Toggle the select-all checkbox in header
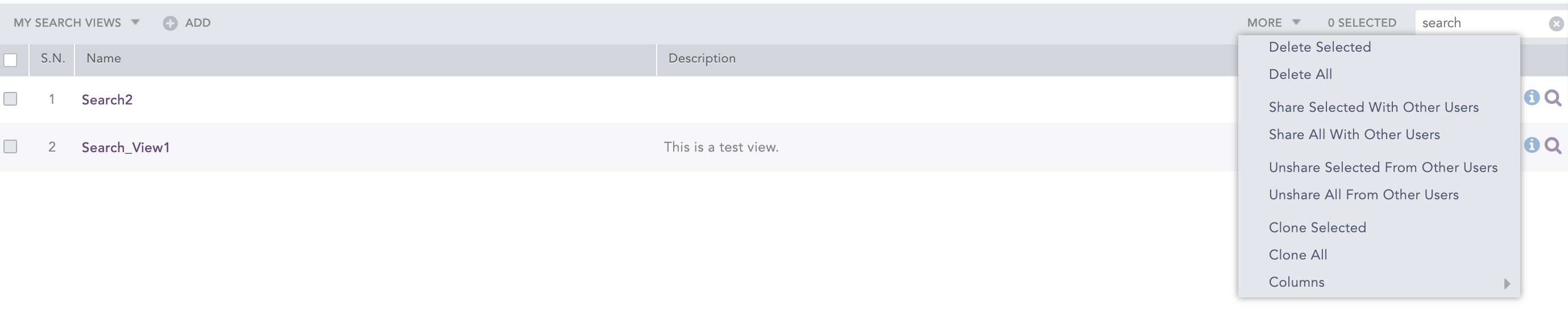1568x327 pixels. click(x=10, y=60)
